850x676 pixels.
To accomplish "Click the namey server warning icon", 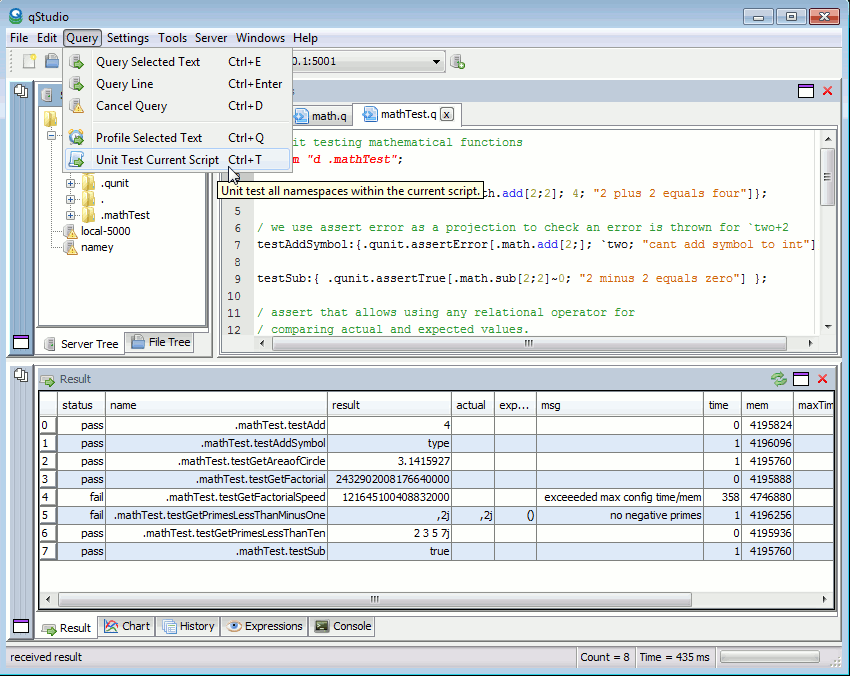I will (70, 248).
